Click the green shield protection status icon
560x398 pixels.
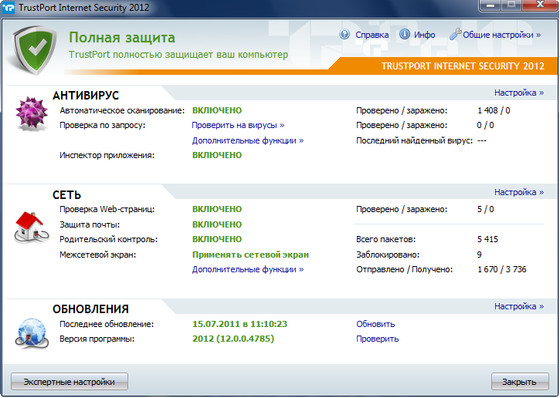pyautogui.click(x=34, y=49)
